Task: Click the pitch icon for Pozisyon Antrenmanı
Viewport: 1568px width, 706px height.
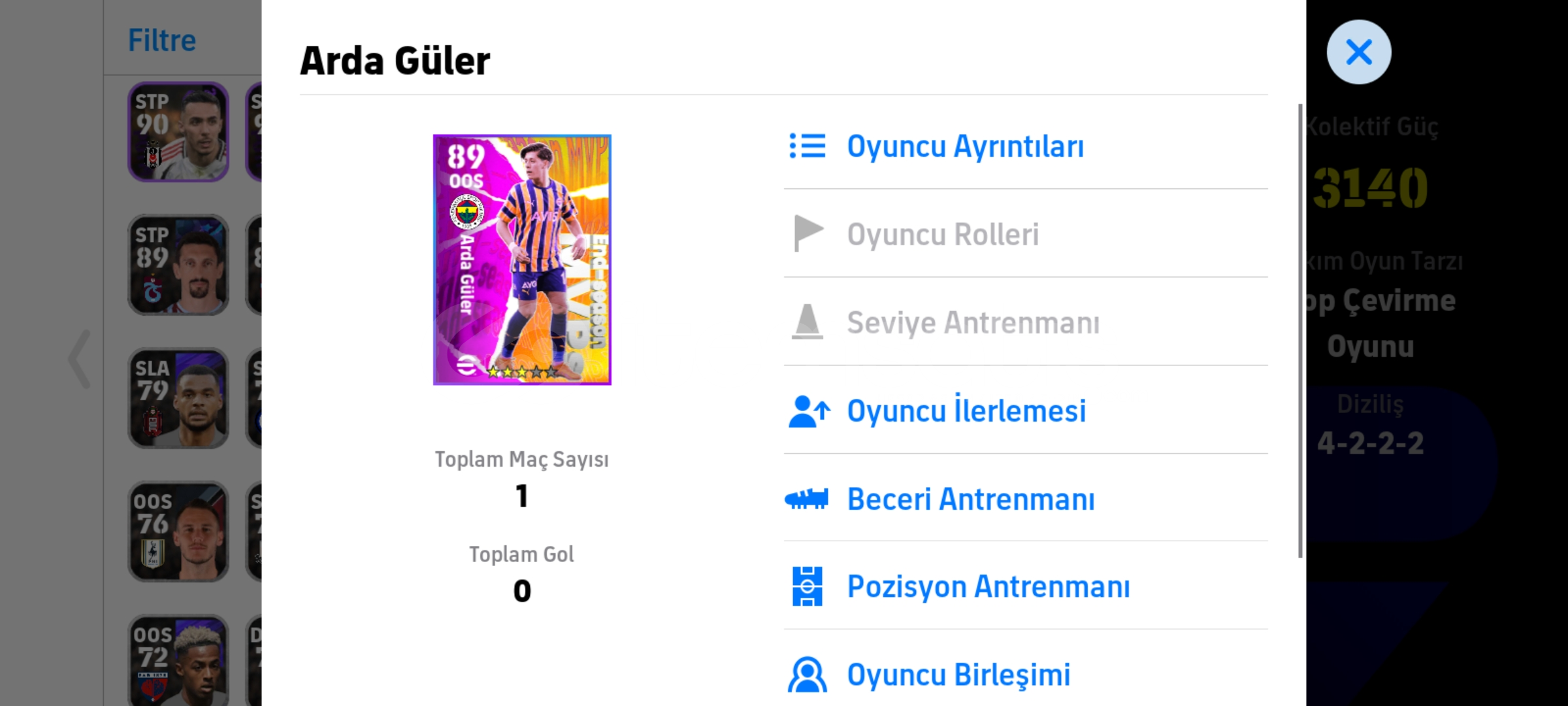Action: point(808,586)
